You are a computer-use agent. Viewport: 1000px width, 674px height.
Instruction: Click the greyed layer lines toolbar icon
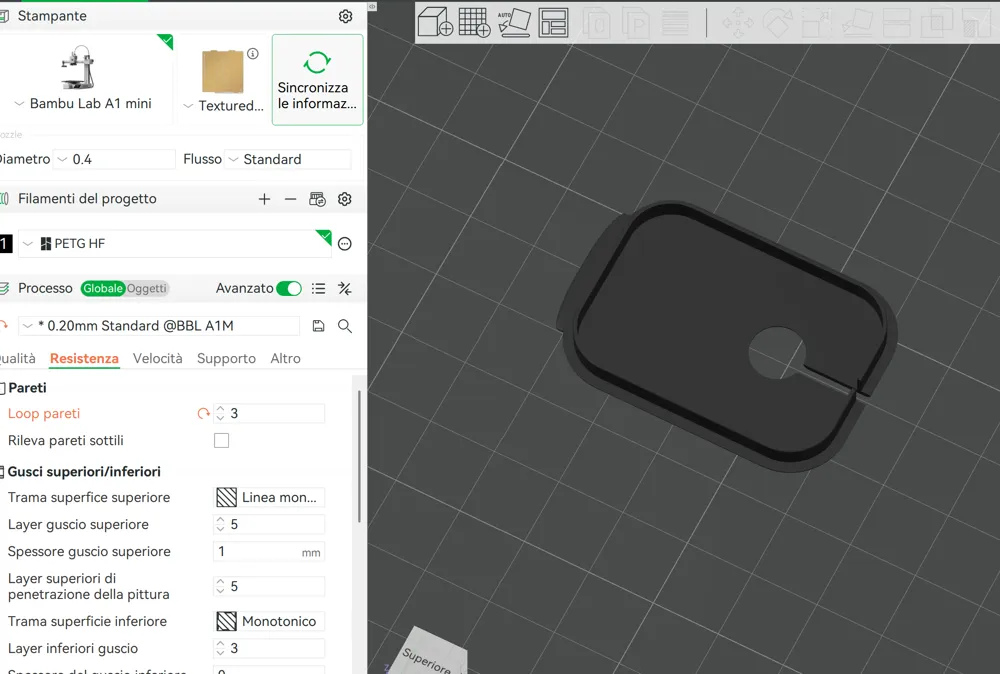tap(675, 23)
